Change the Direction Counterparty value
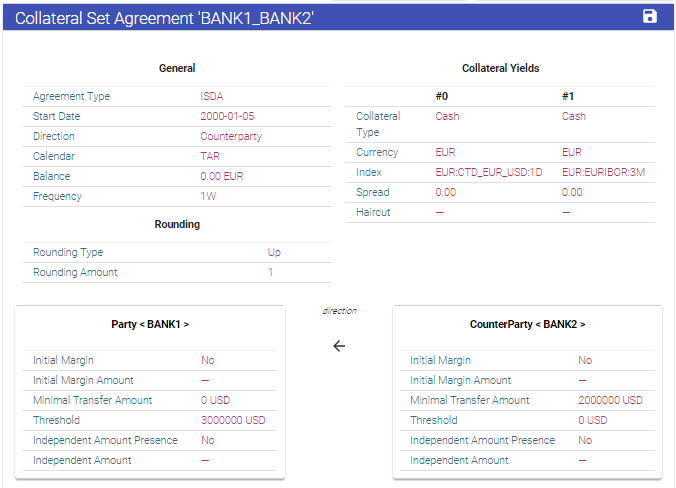The image size is (676, 488). [x=231, y=136]
